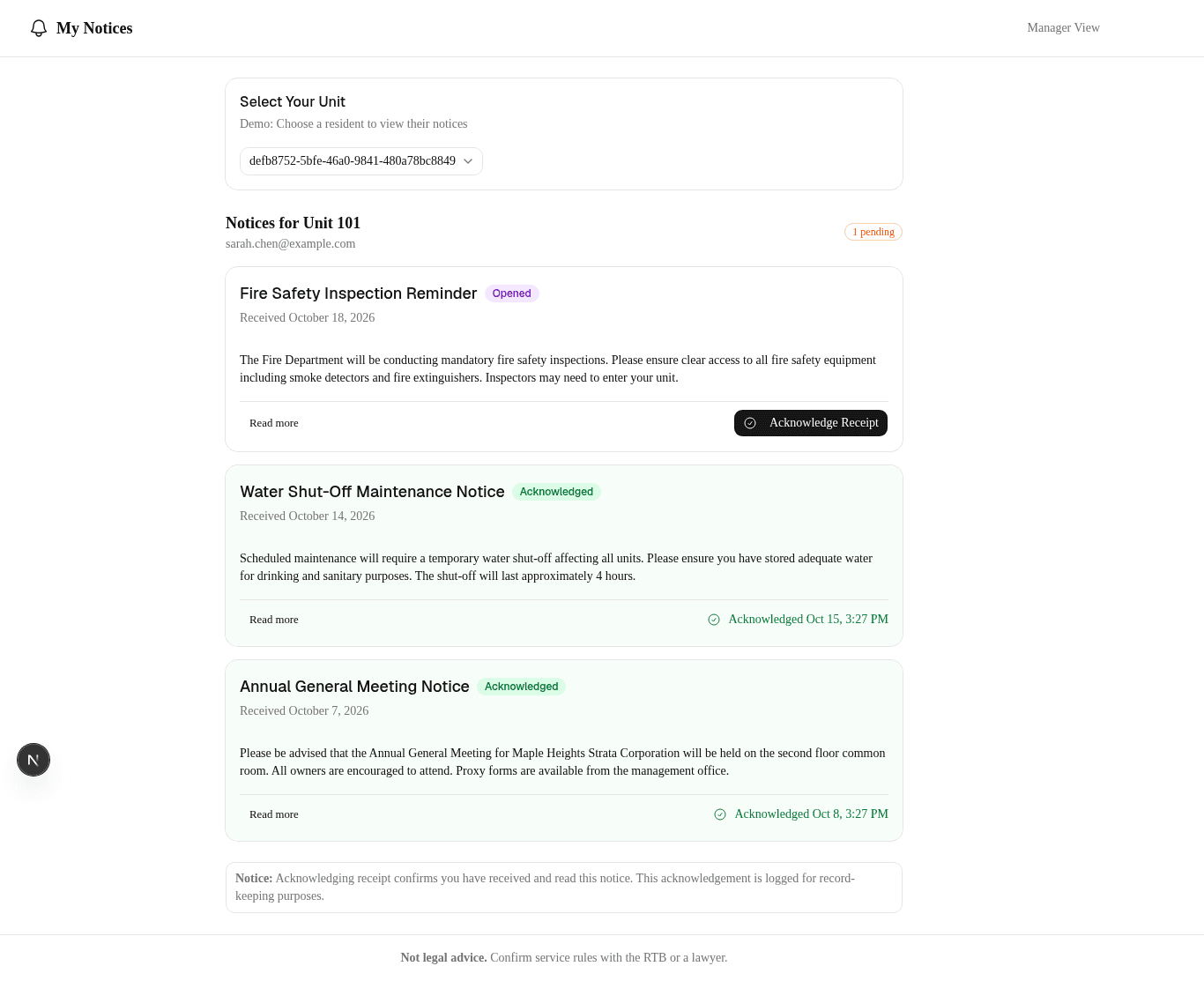Read more of Fire Safety Inspection Reminder
Screen dimensions: 1204x981
(274, 423)
